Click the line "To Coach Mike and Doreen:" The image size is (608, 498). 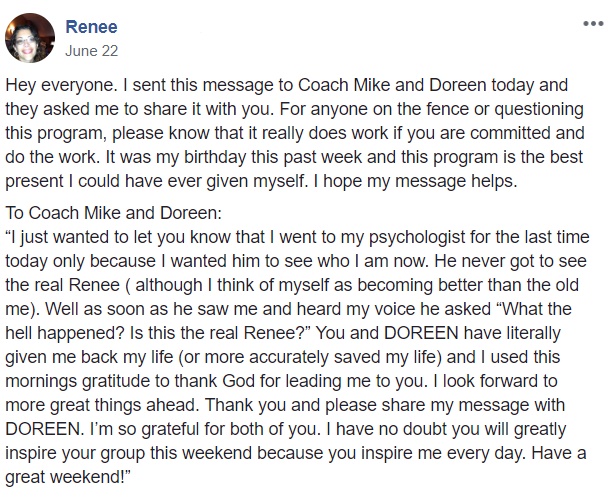coord(113,213)
